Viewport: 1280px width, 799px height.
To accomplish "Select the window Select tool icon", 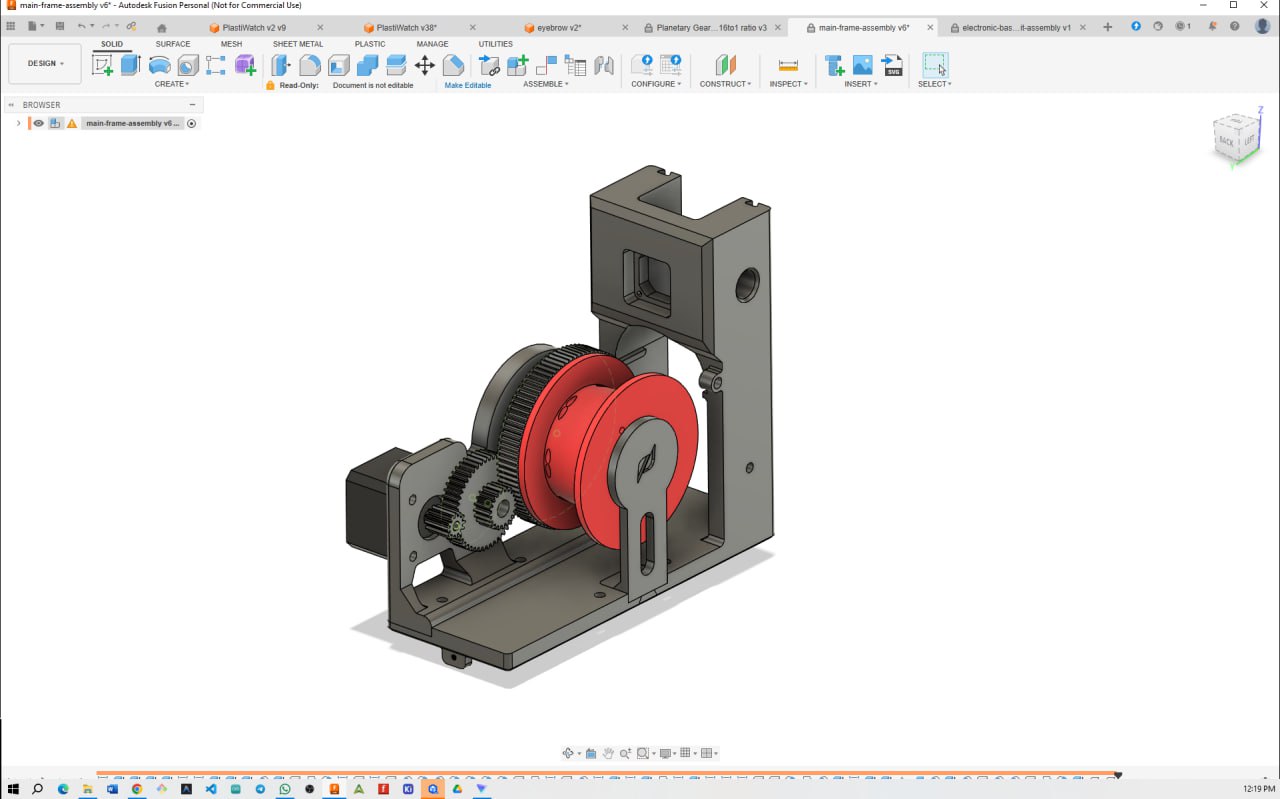I will click(934, 64).
